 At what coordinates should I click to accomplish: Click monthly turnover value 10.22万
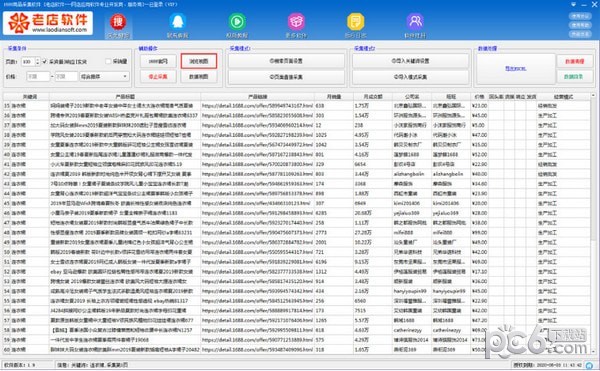363,242
